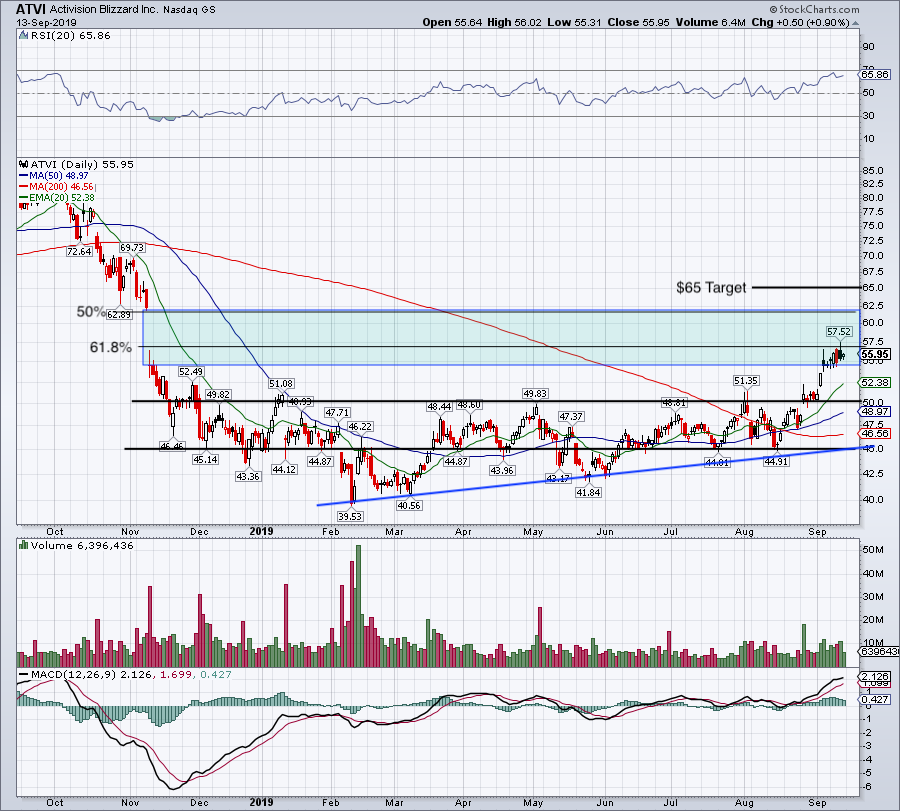Viewport: 900px width, 811px height.
Task: Click the 43.36 December low price tag
Action: 248,476
